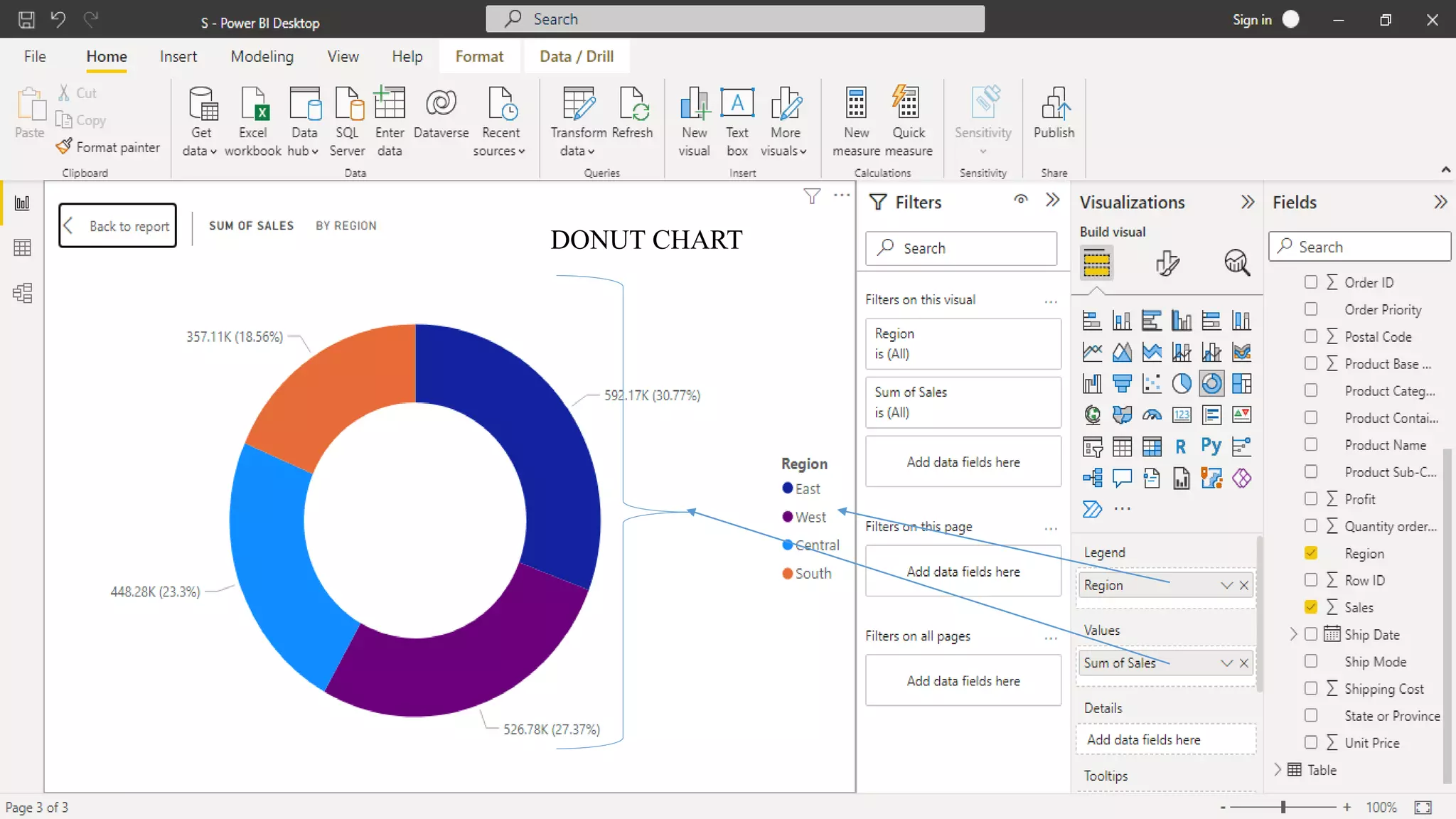Check the Shipping Cost field

tap(1311, 688)
